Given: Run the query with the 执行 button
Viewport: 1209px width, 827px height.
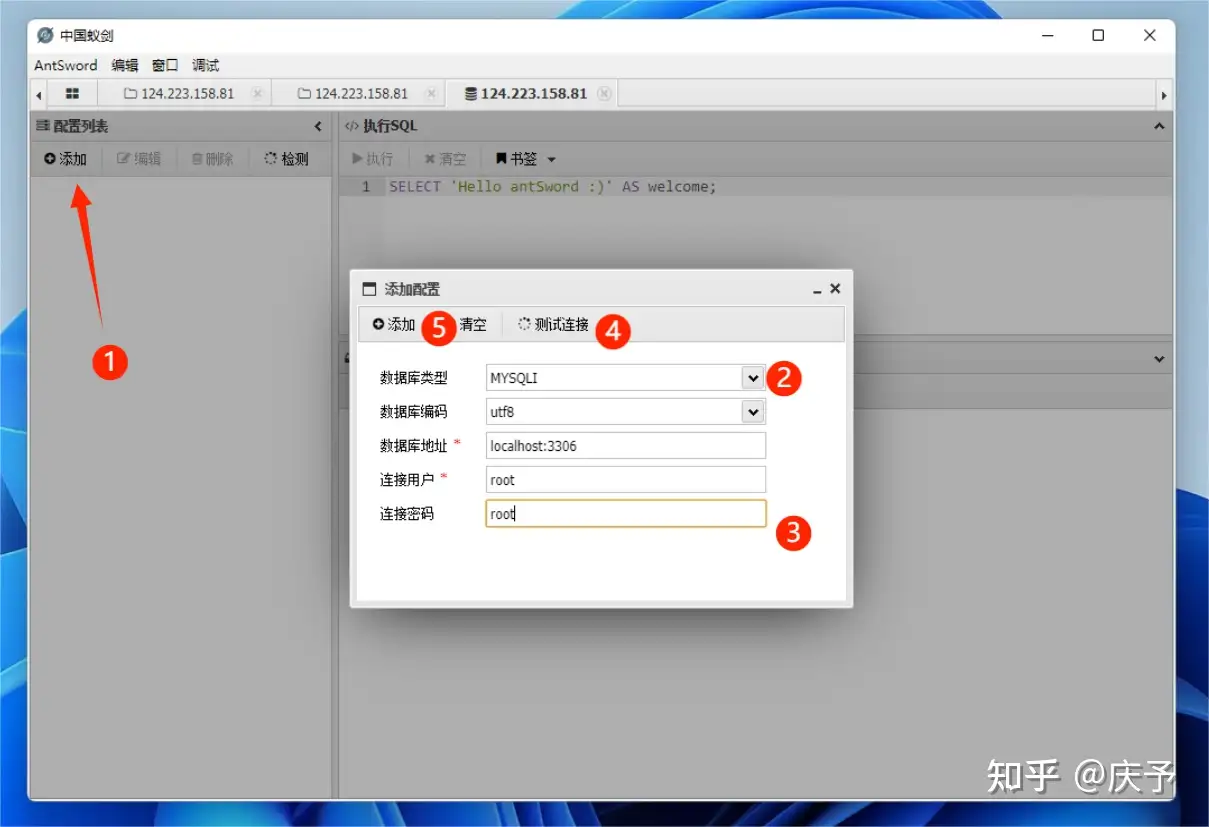Looking at the screenshot, I should [x=373, y=159].
